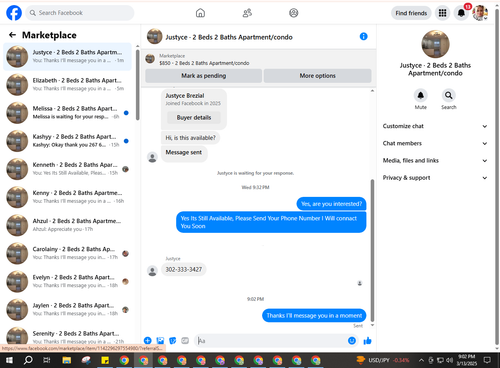Image resolution: width=500 pixels, height=368 pixels.
Task: Click the 'Yes, are you interested?' message
Action: pos(331,204)
